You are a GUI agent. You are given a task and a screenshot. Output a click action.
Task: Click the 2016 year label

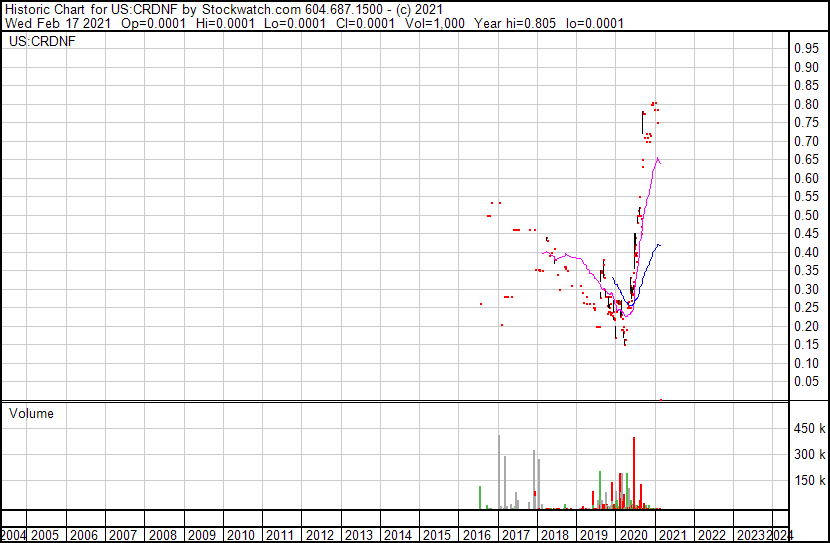[477, 535]
